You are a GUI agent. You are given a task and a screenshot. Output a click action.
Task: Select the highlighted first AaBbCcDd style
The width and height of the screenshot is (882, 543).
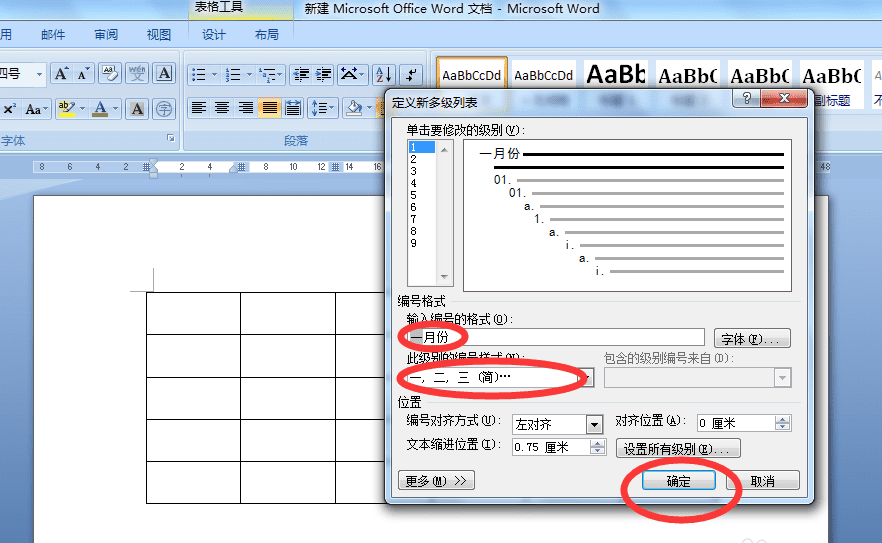click(472, 75)
